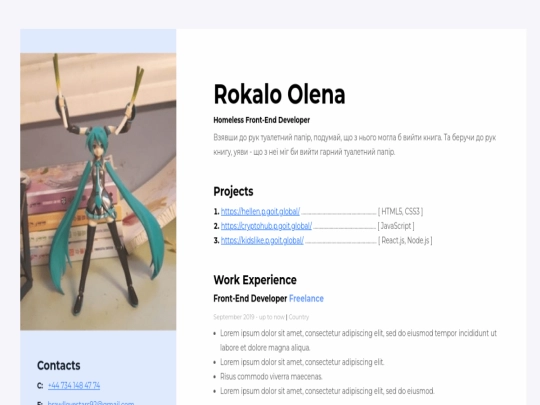
Task: Click the Homeless Front-End Developer subtitle
Action: click(x=262, y=120)
